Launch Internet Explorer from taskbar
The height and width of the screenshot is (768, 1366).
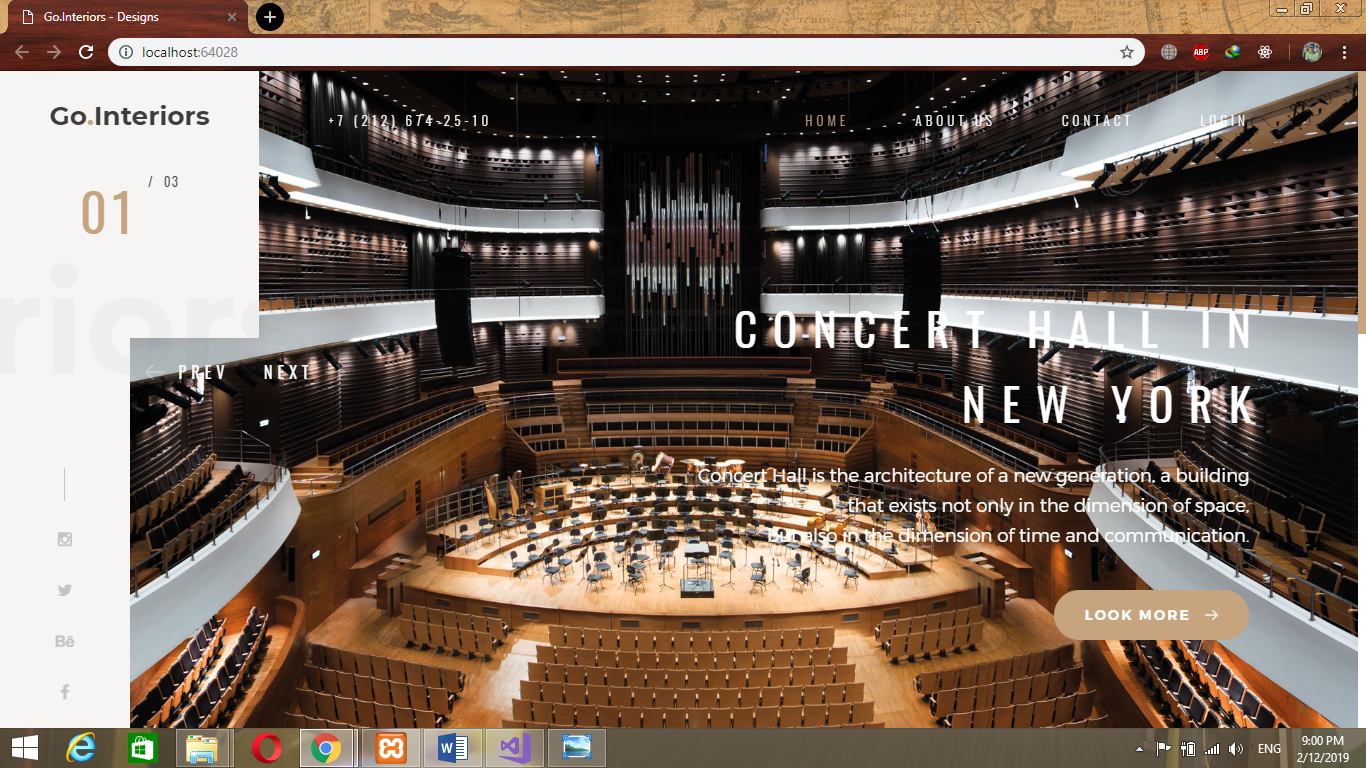point(80,748)
